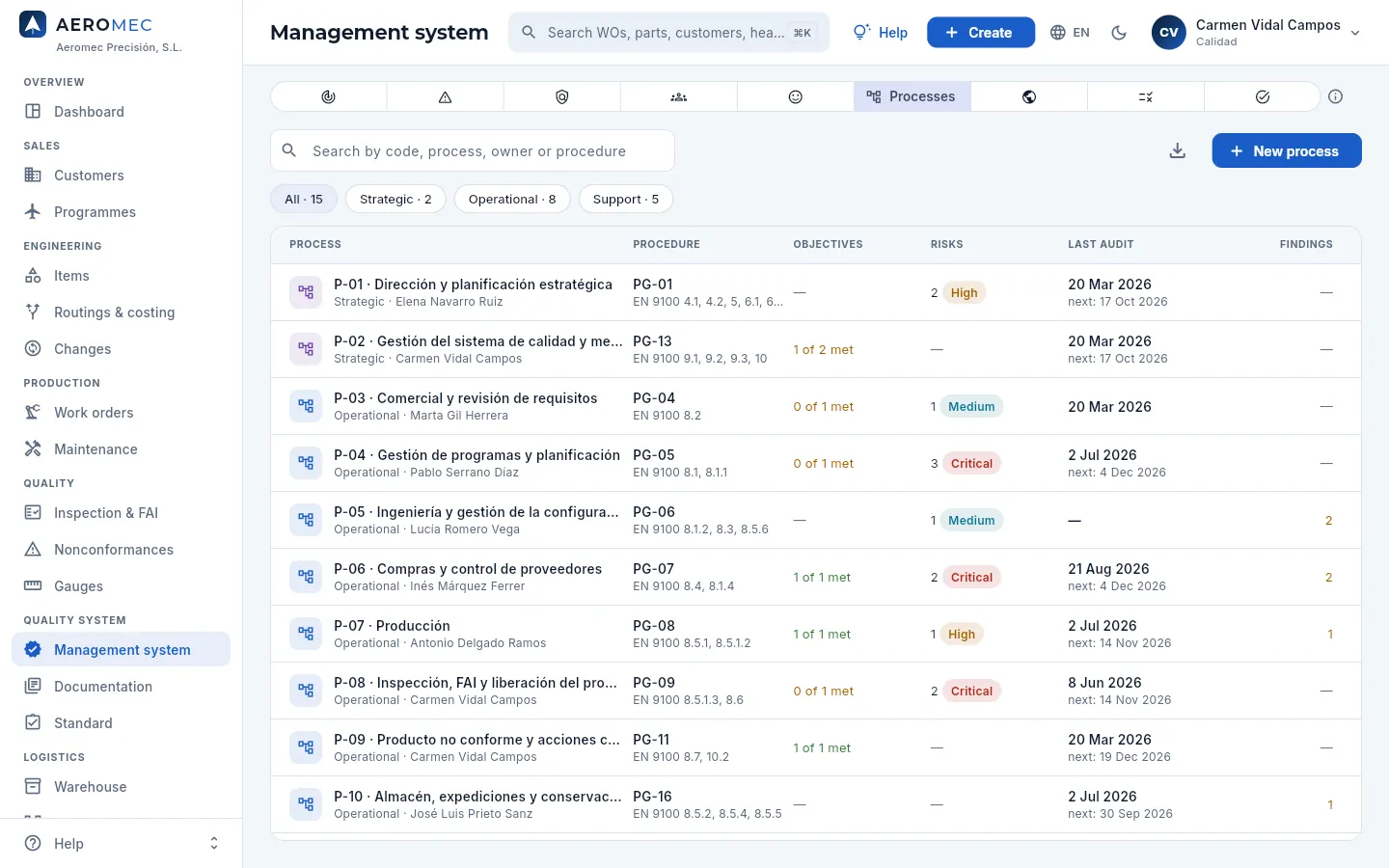This screenshot has height=868, width=1389.
Task: Open the globe icon tab
Action: click(x=1029, y=96)
